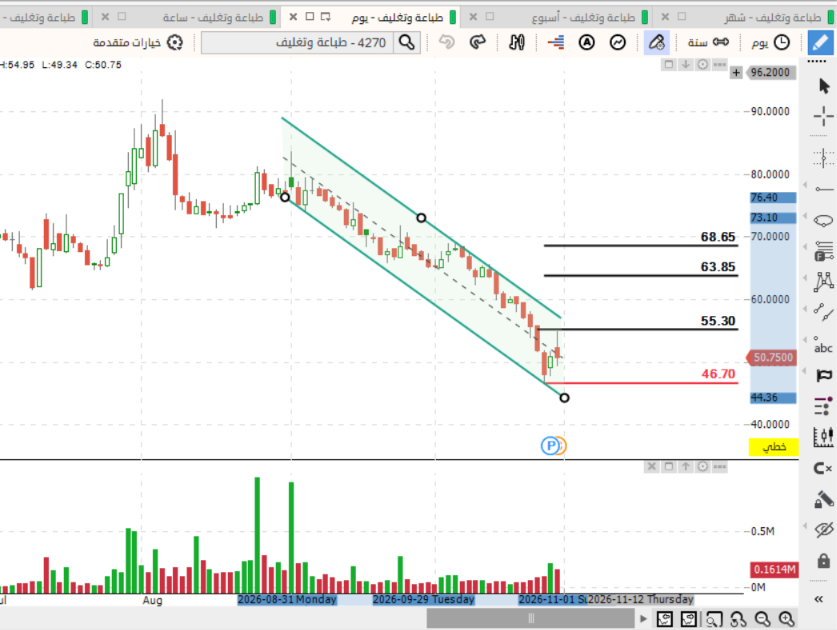Click the symbol field showing 4270

pyautogui.click(x=298, y=42)
